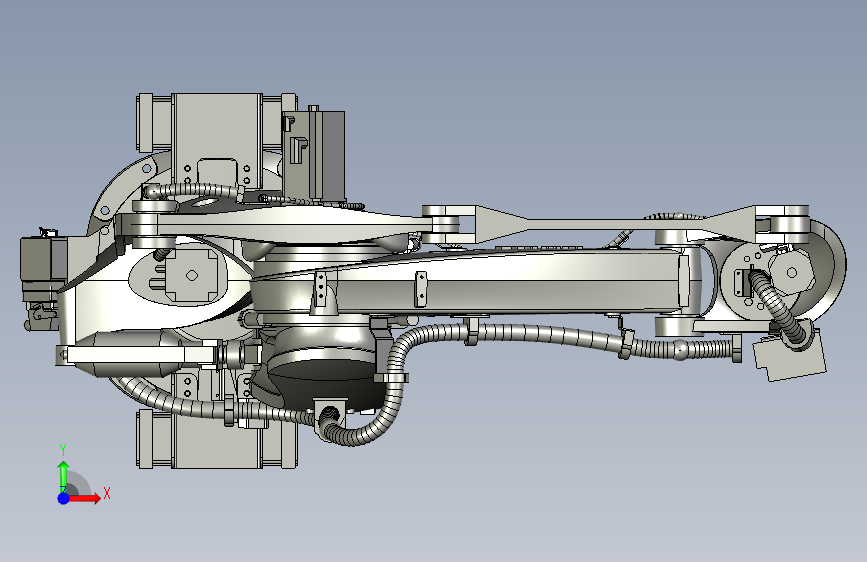This screenshot has width=867, height=562.
Task: Select the angled tag plate at the arm's right end
Action: (790, 355)
